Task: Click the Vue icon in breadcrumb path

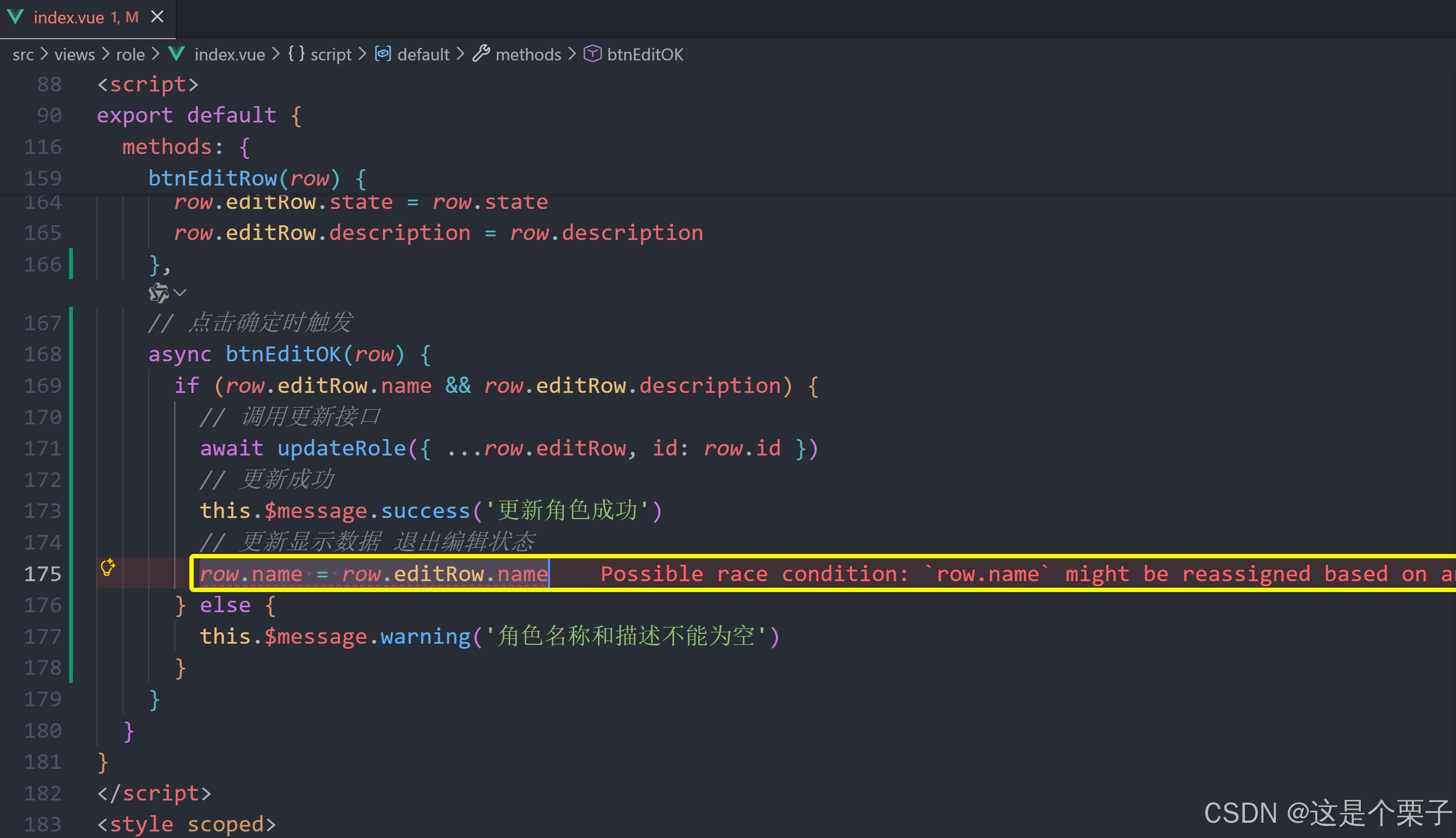Action: pyautogui.click(x=177, y=54)
